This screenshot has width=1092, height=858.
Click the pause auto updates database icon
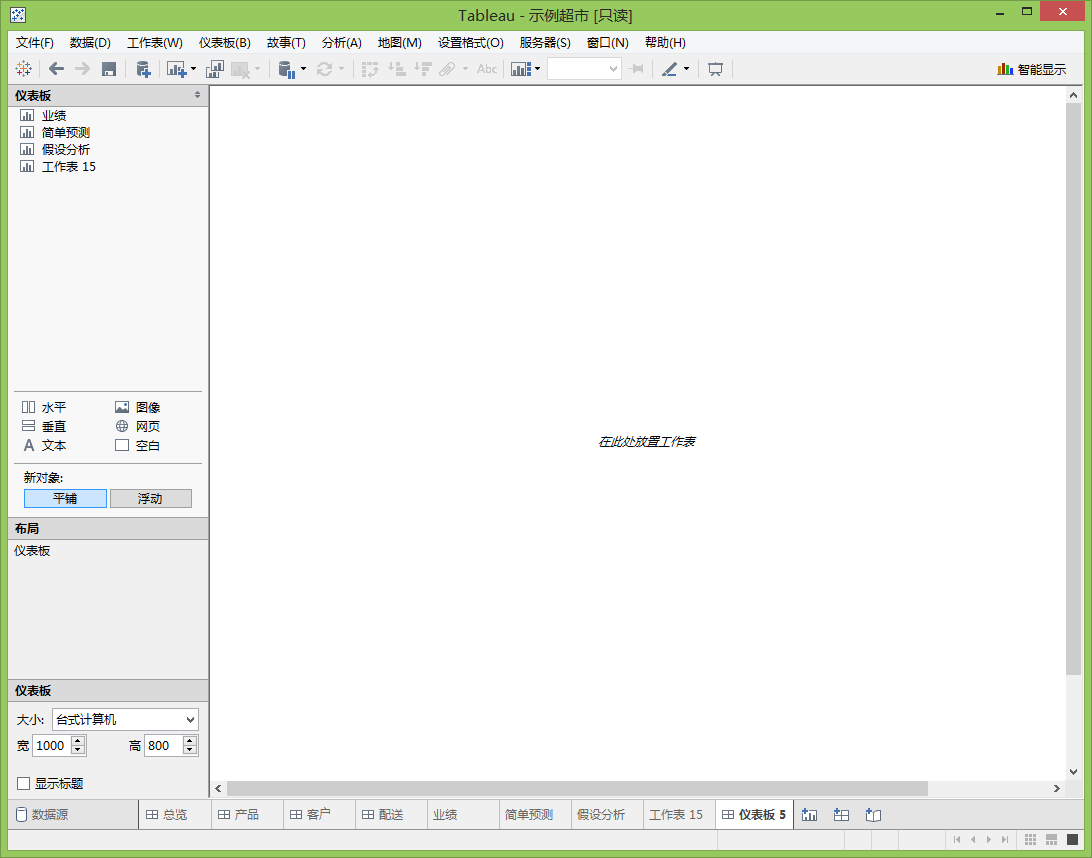(x=287, y=69)
